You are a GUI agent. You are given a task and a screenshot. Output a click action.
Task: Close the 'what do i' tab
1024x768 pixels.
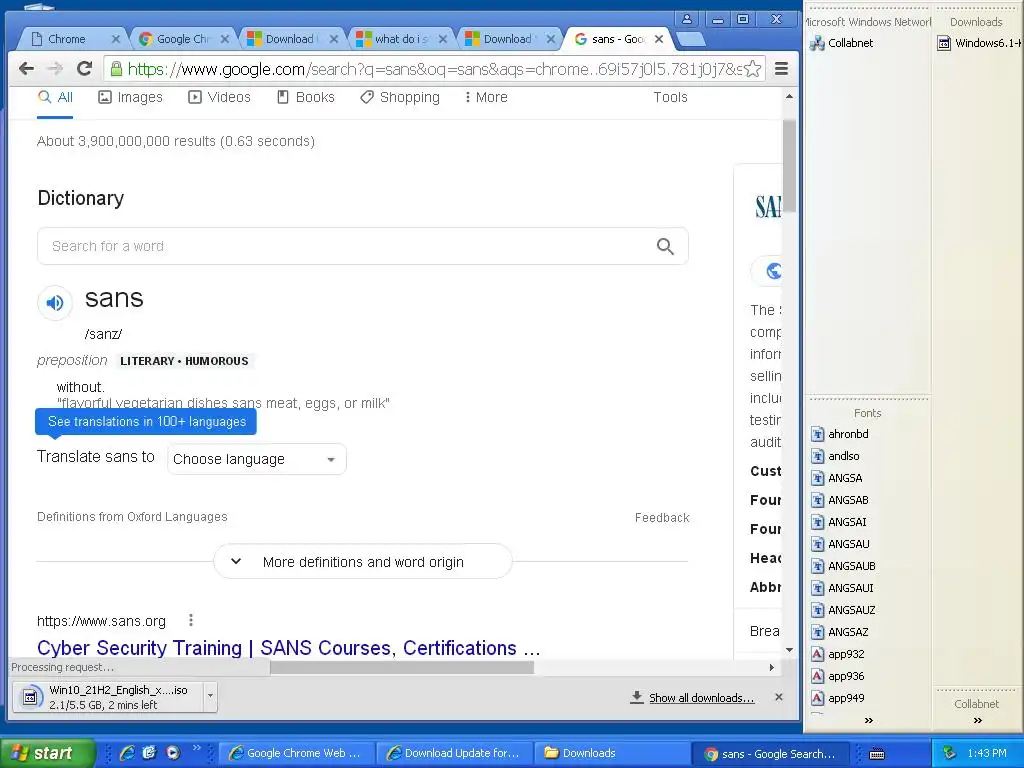click(x=443, y=39)
